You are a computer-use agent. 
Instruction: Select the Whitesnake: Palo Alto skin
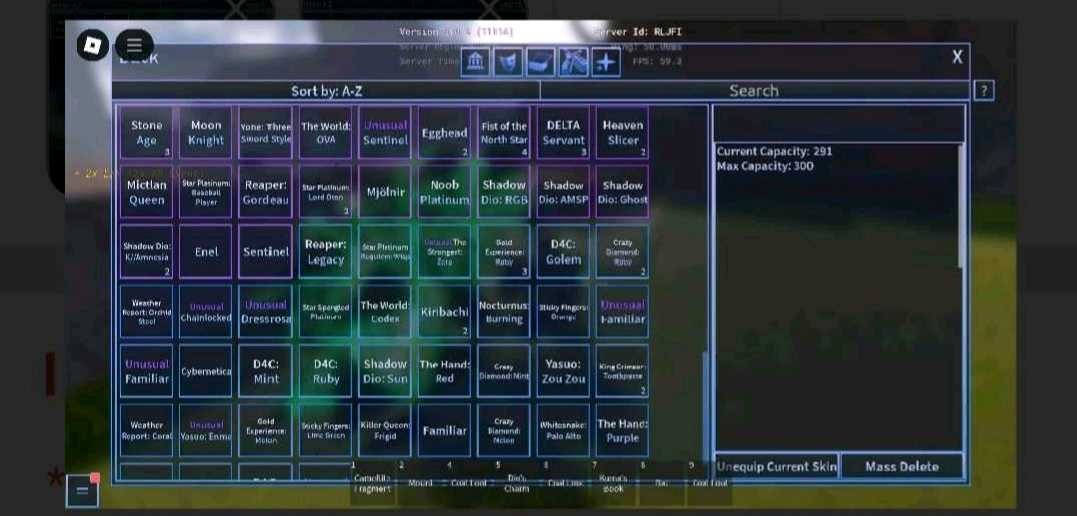[x=563, y=430]
